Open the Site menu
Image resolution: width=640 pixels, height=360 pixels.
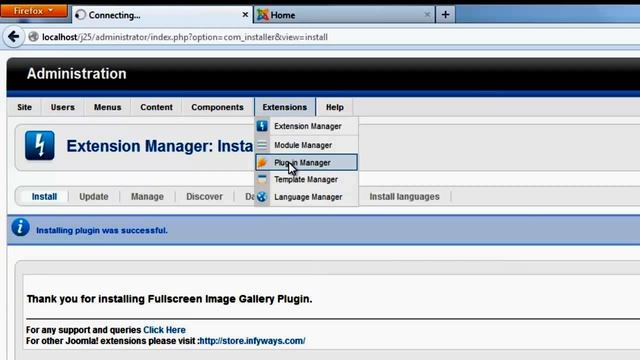point(24,107)
